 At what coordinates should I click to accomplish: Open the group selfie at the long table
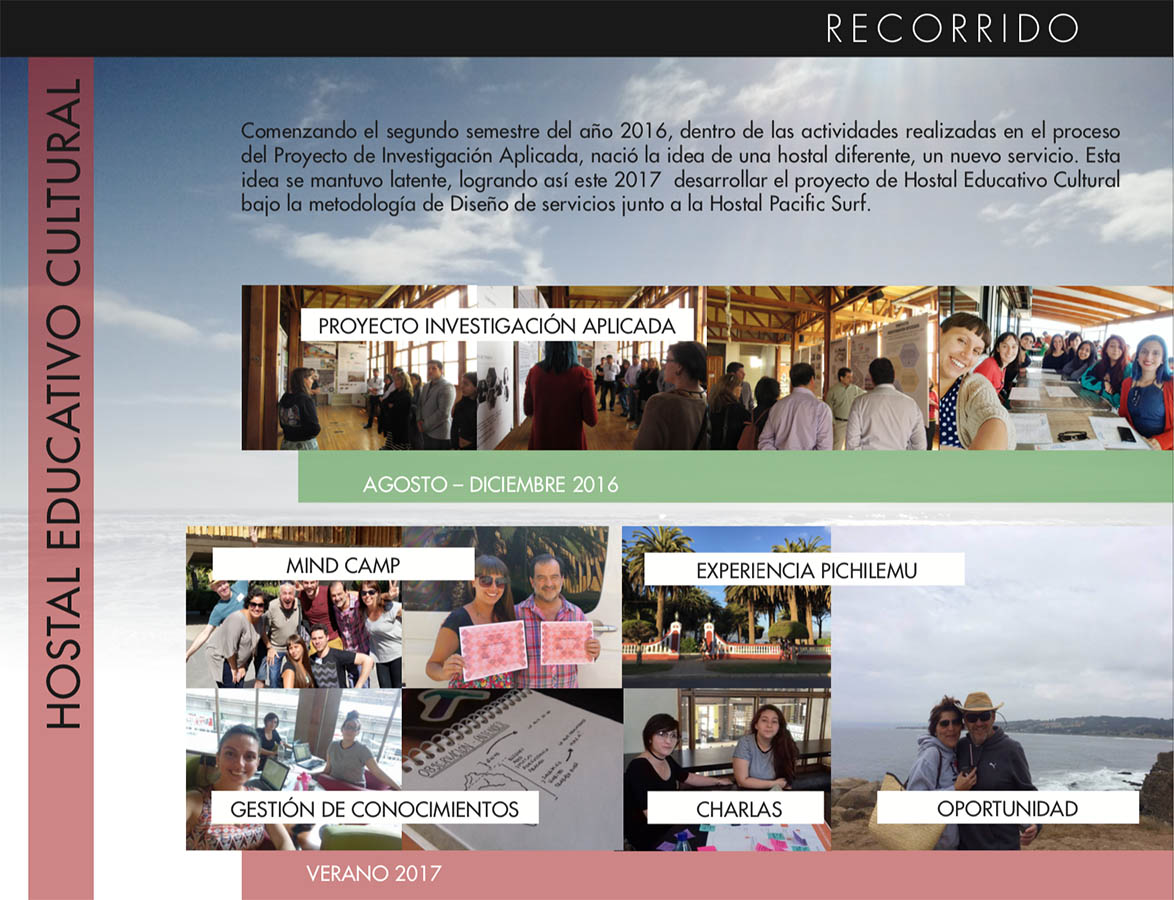tap(1055, 370)
